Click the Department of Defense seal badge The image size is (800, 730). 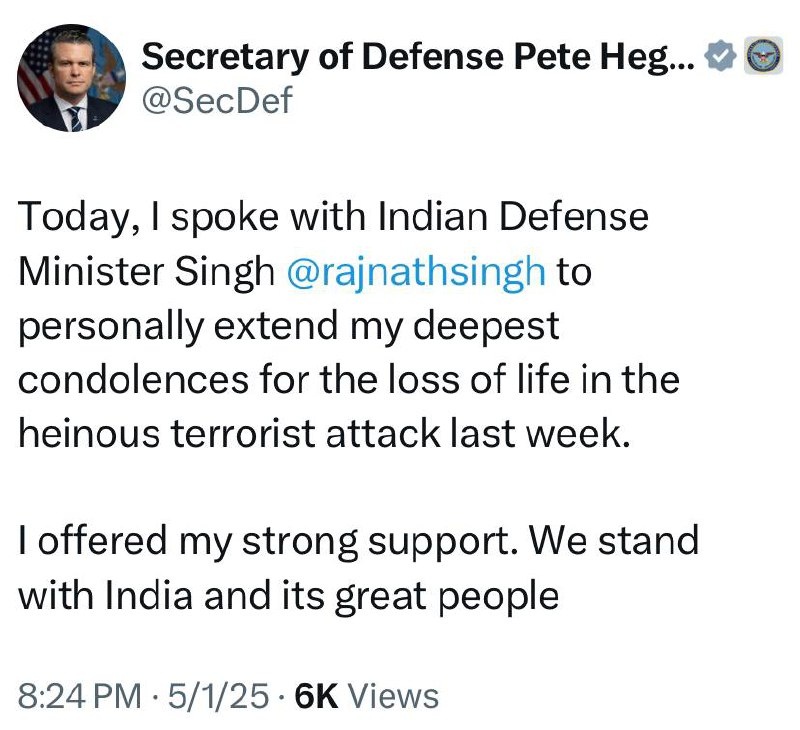pyautogui.click(x=759, y=58)
